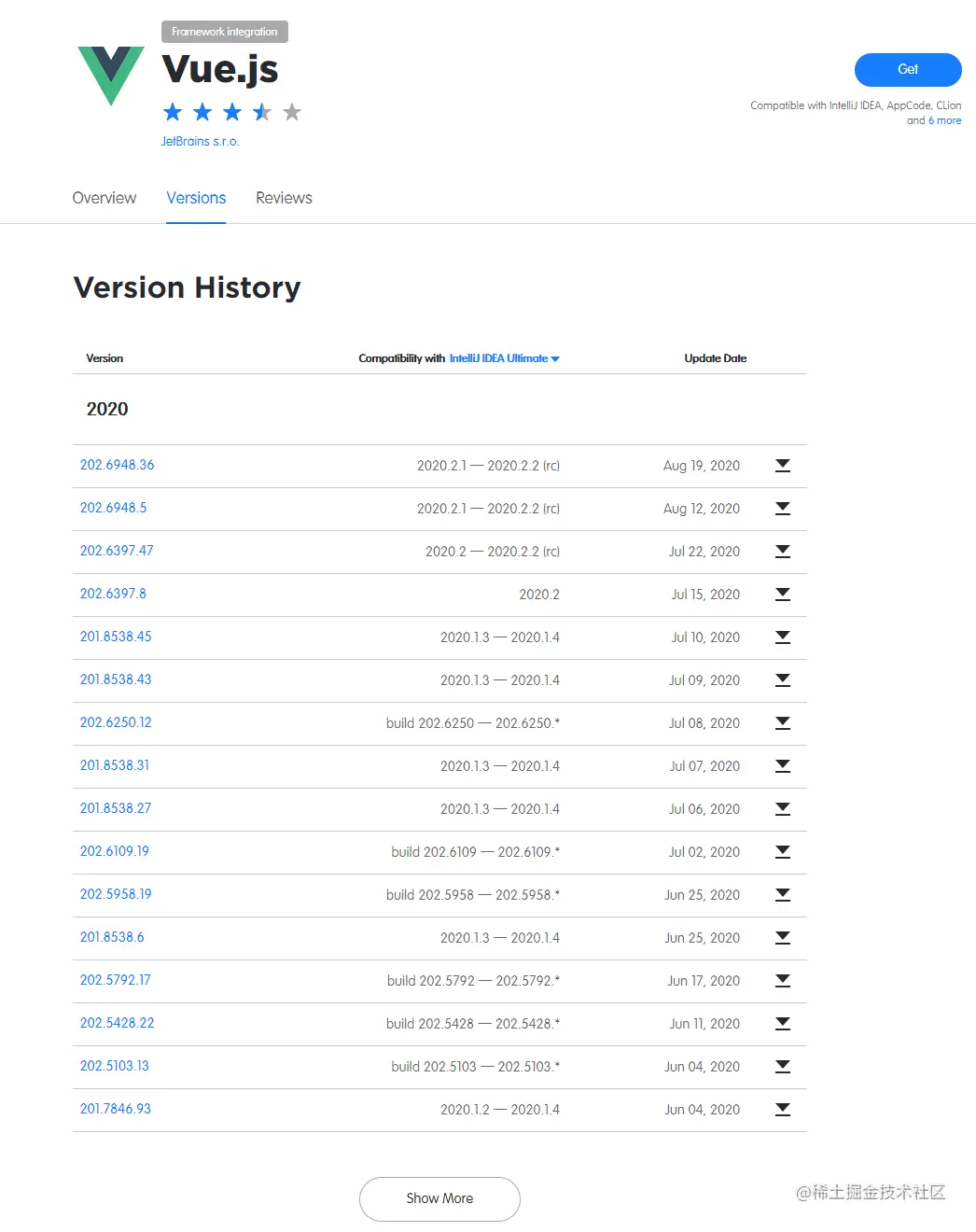
Task: Download version 202.5428.22 using its arrow icon
Action: pos(783,1024)
